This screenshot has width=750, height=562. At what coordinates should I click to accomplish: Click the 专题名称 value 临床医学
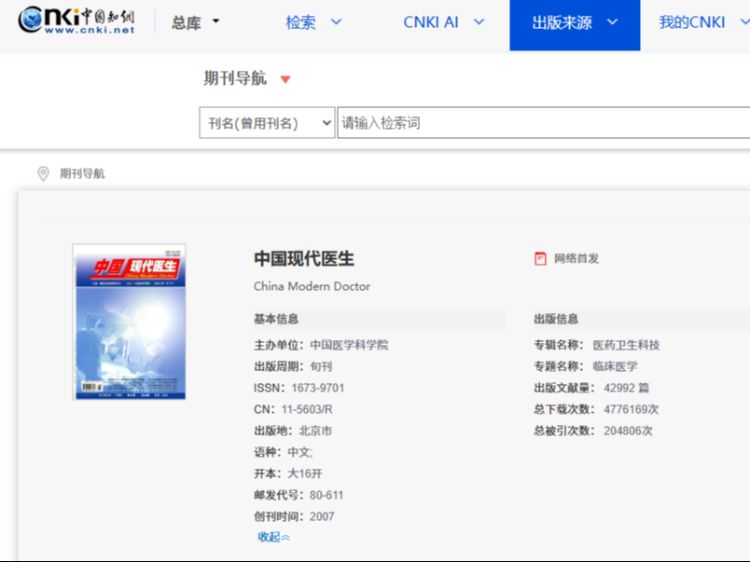(615, 366)
